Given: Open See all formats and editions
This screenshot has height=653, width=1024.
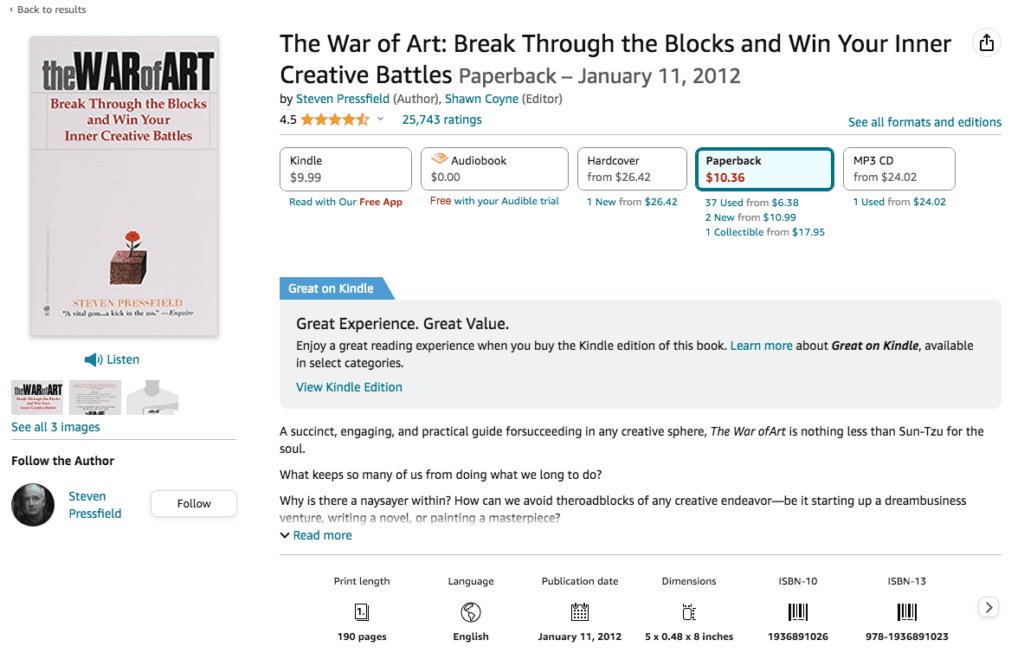Looking at the screenshot, I should point(924,122).
